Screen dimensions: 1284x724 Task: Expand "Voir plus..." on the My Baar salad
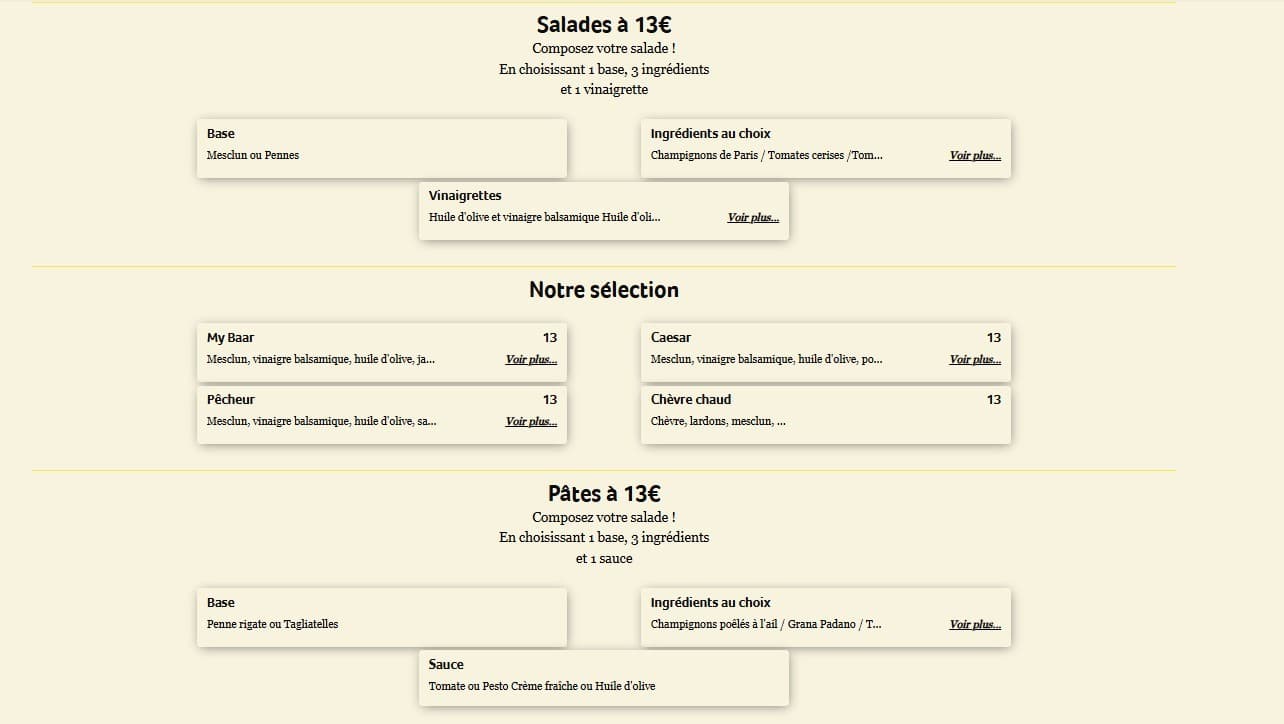(530, 359)
